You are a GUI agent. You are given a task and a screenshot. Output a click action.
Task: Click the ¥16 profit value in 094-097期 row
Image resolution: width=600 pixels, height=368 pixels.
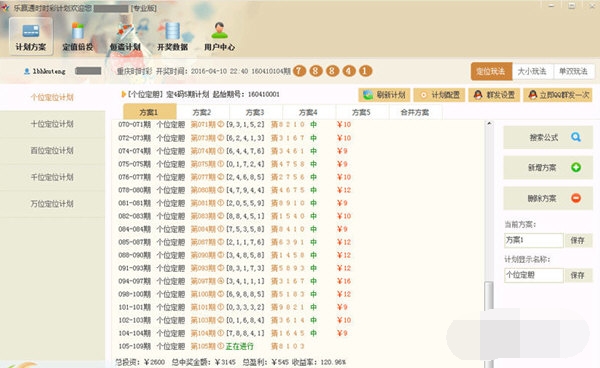pos(344,281)
